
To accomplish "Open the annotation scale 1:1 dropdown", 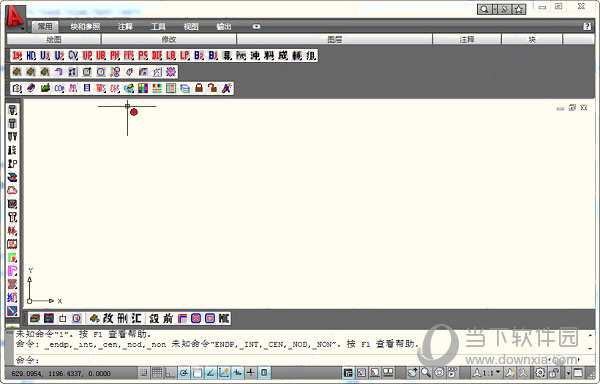I will 487,373.
